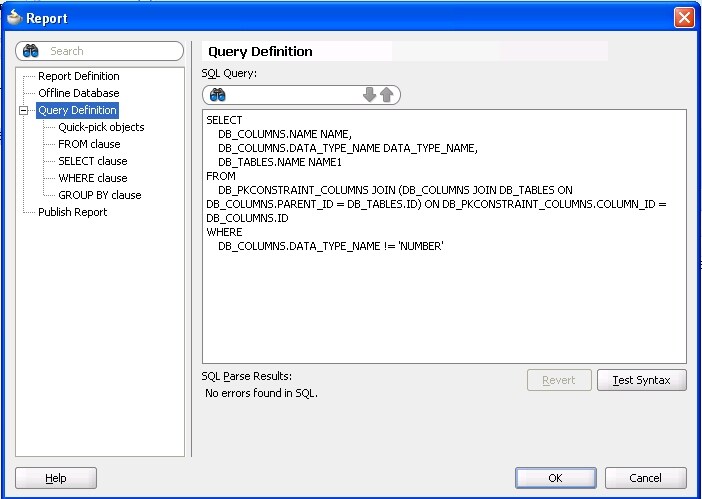This screenshot has width=702, height=499.
Task: Click the binoculars icon in the SQL Query search bar
Action: pyautogui.click(x=218, y=95)
